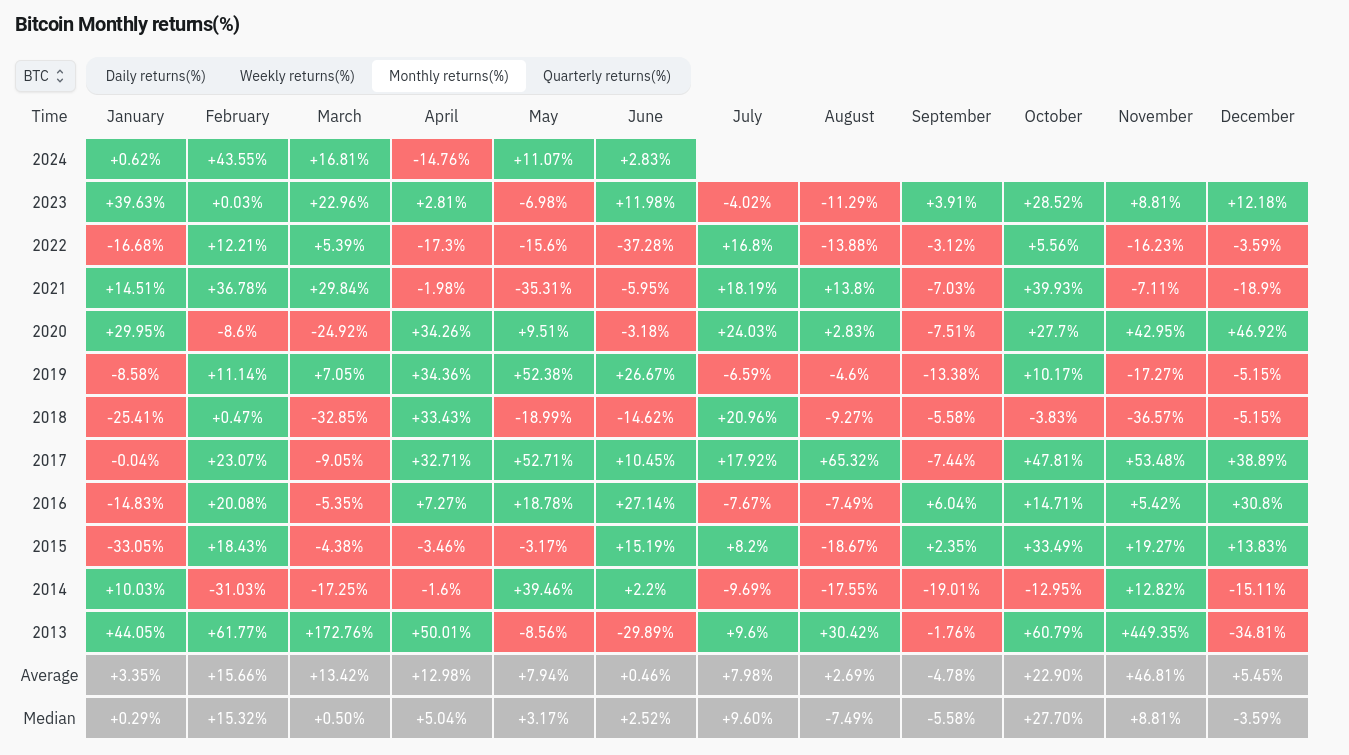This screenshot has height=755, width=1349.
Task: Click the 2019 row year label
Action: click(49, 374)
